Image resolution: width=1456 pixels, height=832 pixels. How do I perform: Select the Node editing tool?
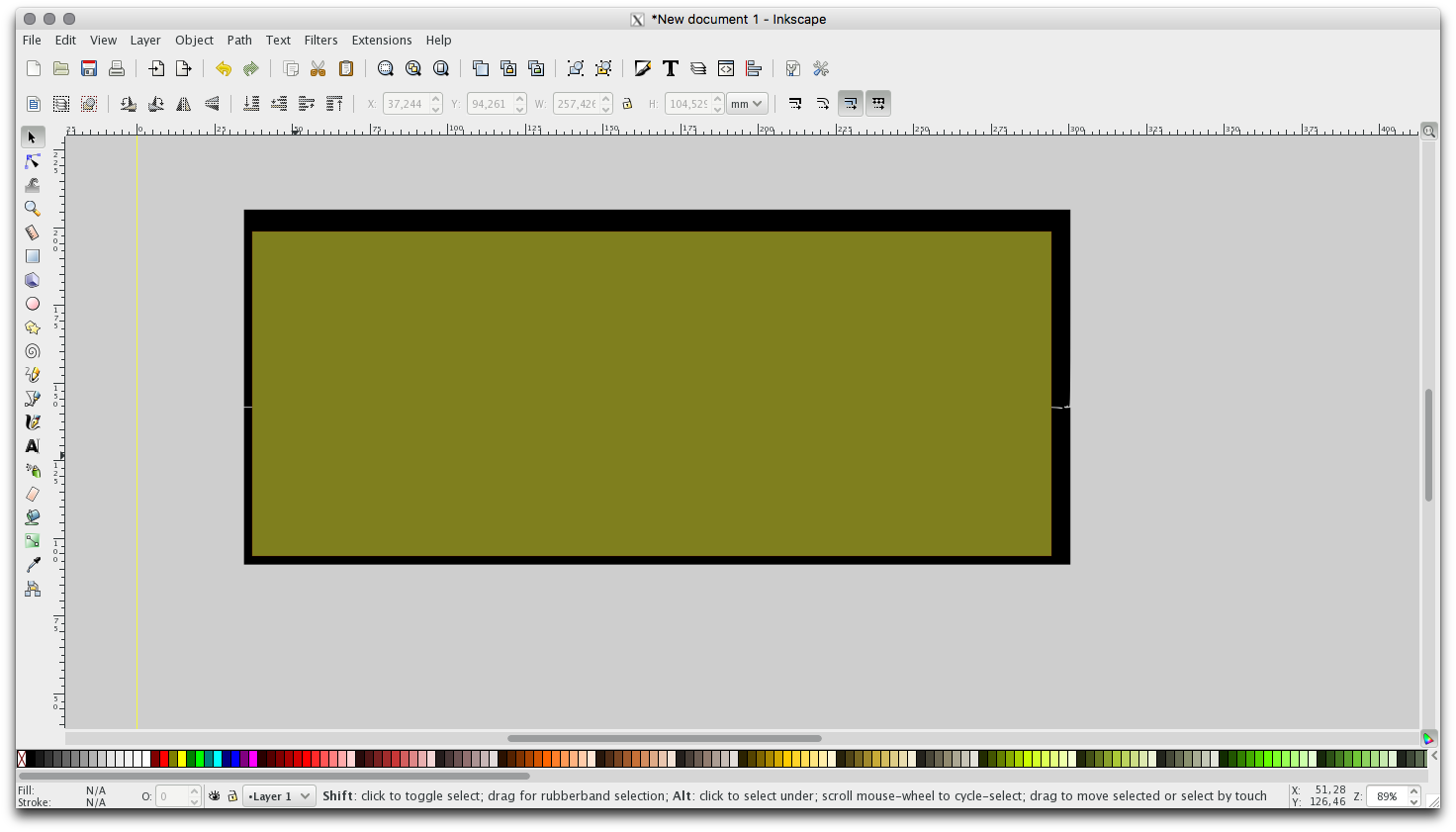[x=33, y=161]
